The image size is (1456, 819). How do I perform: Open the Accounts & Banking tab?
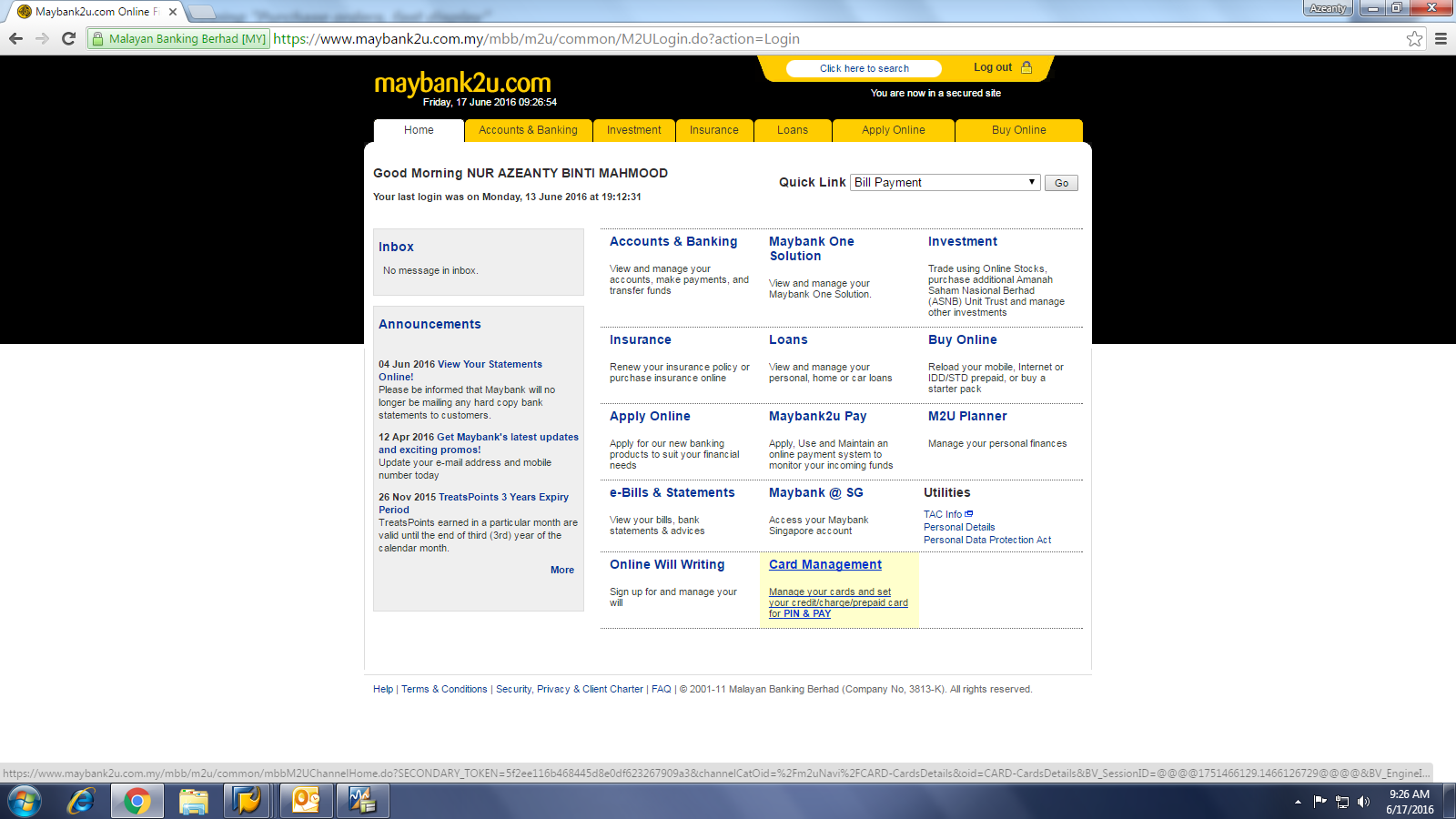point(528,130)
